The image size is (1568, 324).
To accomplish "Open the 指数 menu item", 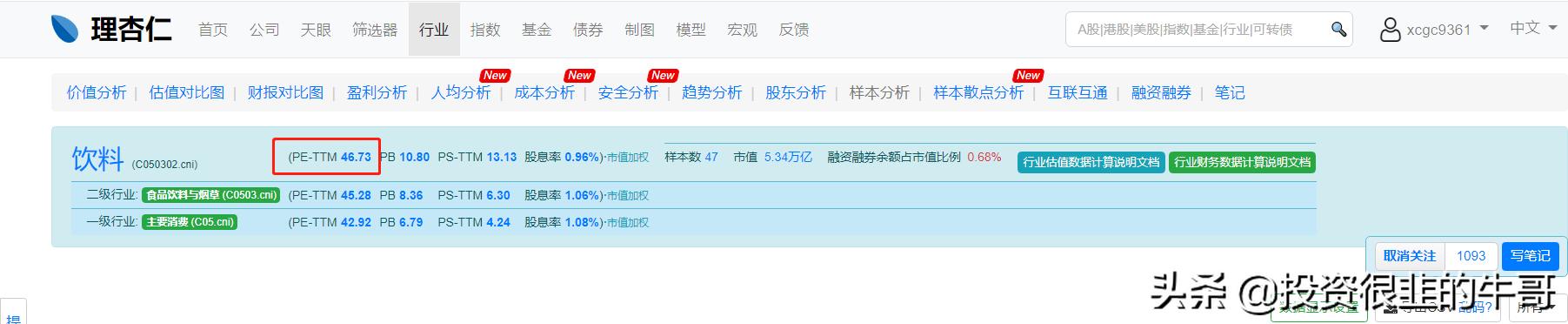I will click(485, 30).
